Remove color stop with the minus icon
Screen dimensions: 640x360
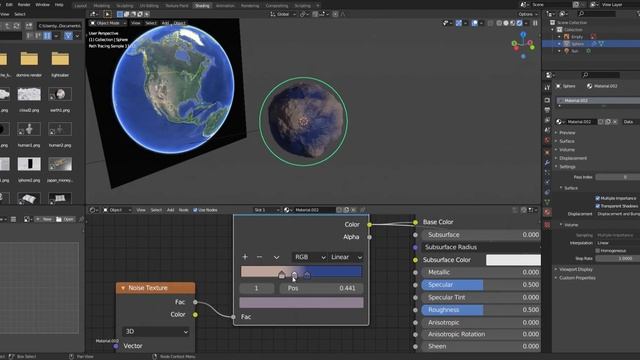260,257
